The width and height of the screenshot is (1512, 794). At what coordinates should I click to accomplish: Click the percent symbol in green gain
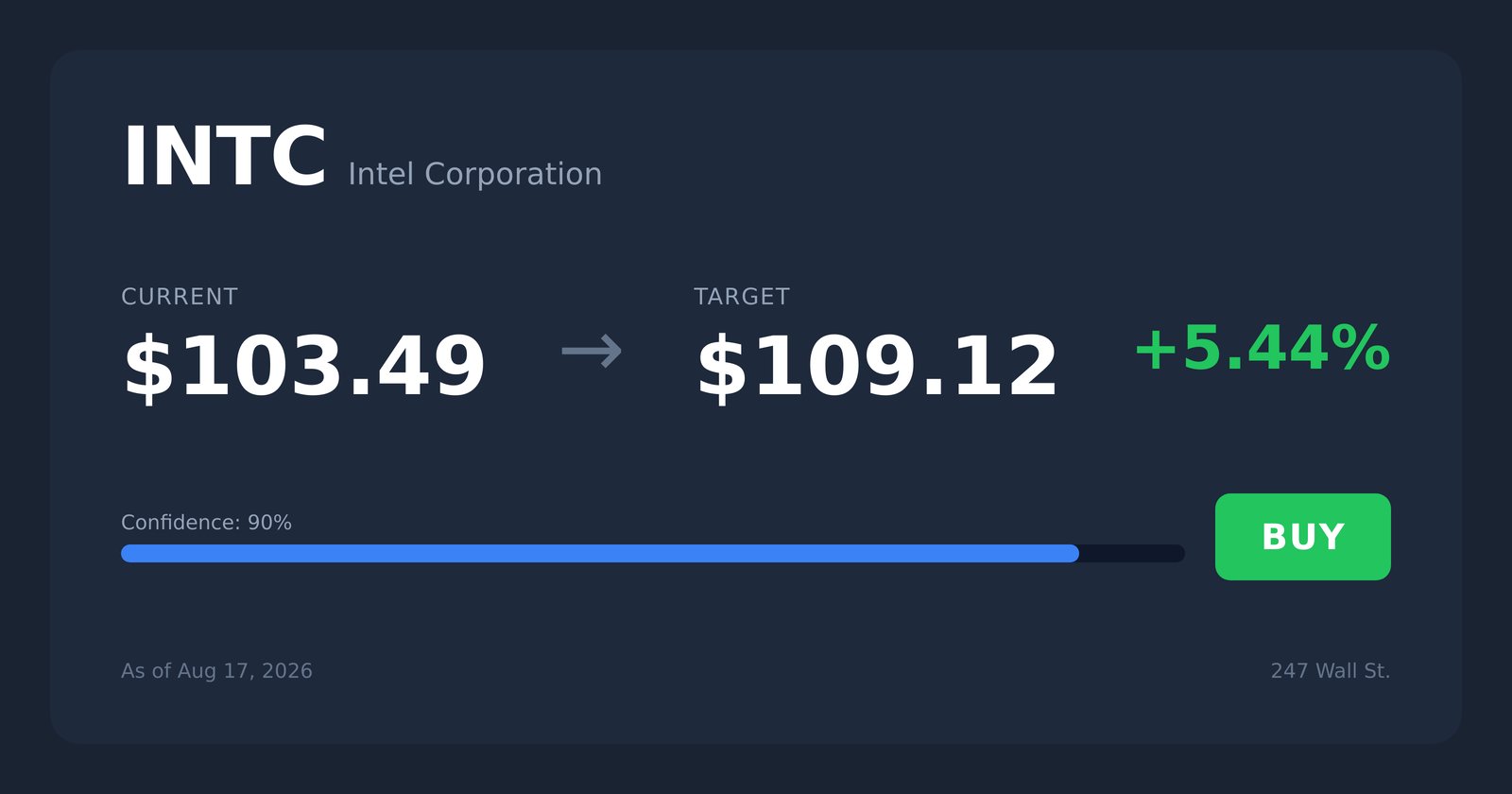1361,348
